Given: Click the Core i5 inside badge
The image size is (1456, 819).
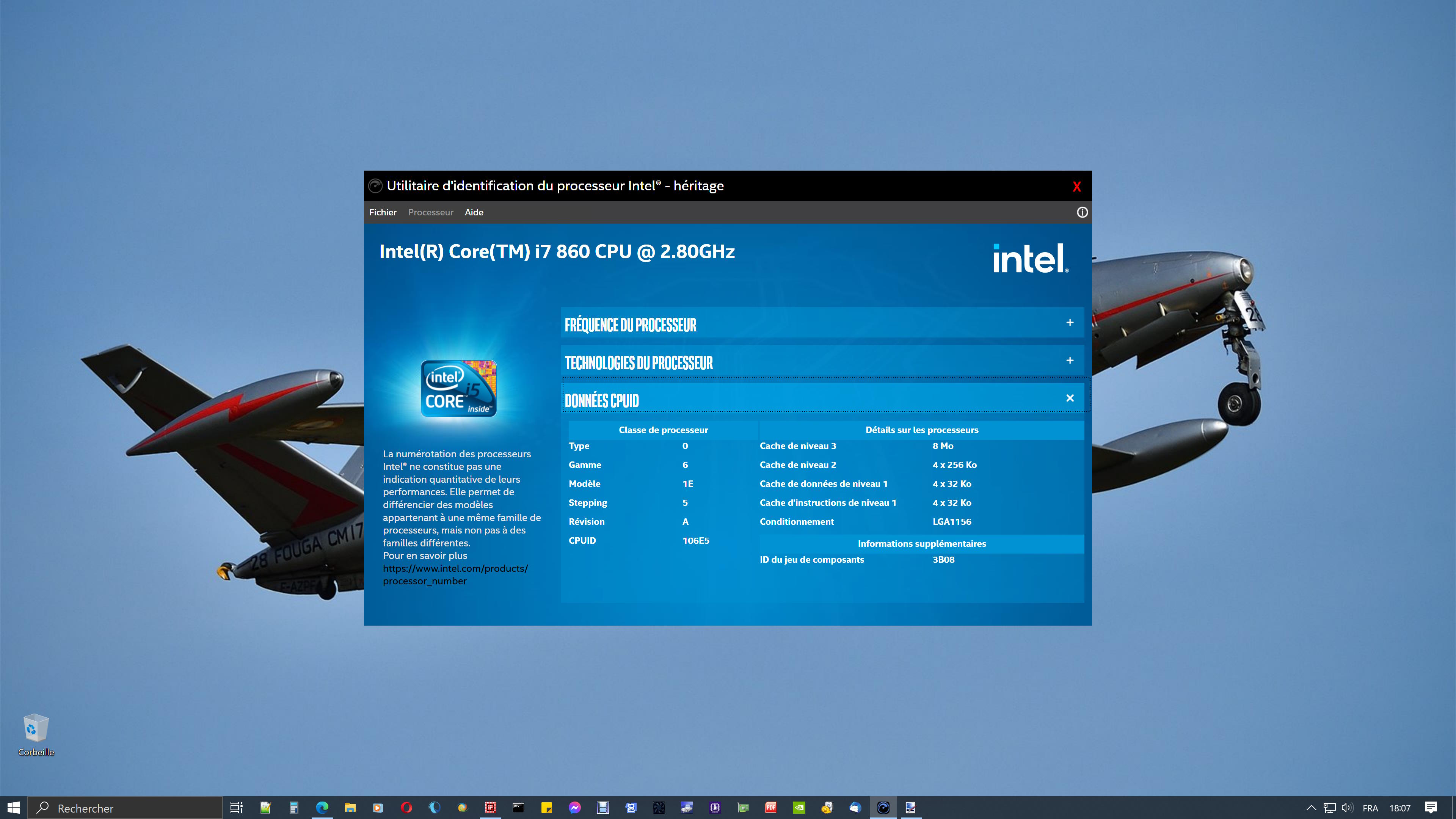Looking at the screenshot, I should (458, 388).
